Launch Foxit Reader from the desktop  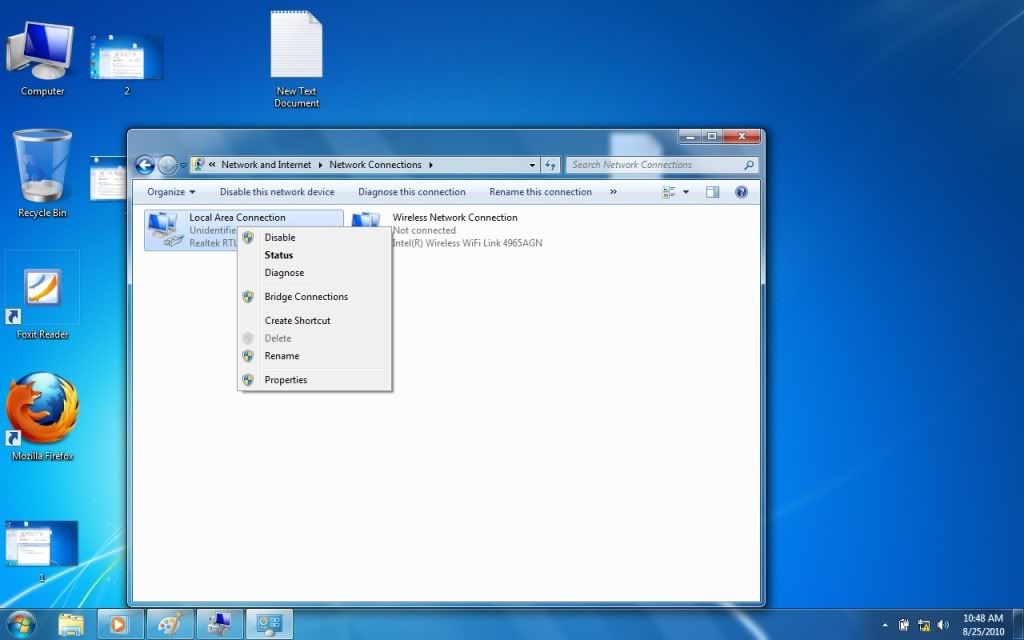pos(42,296)
